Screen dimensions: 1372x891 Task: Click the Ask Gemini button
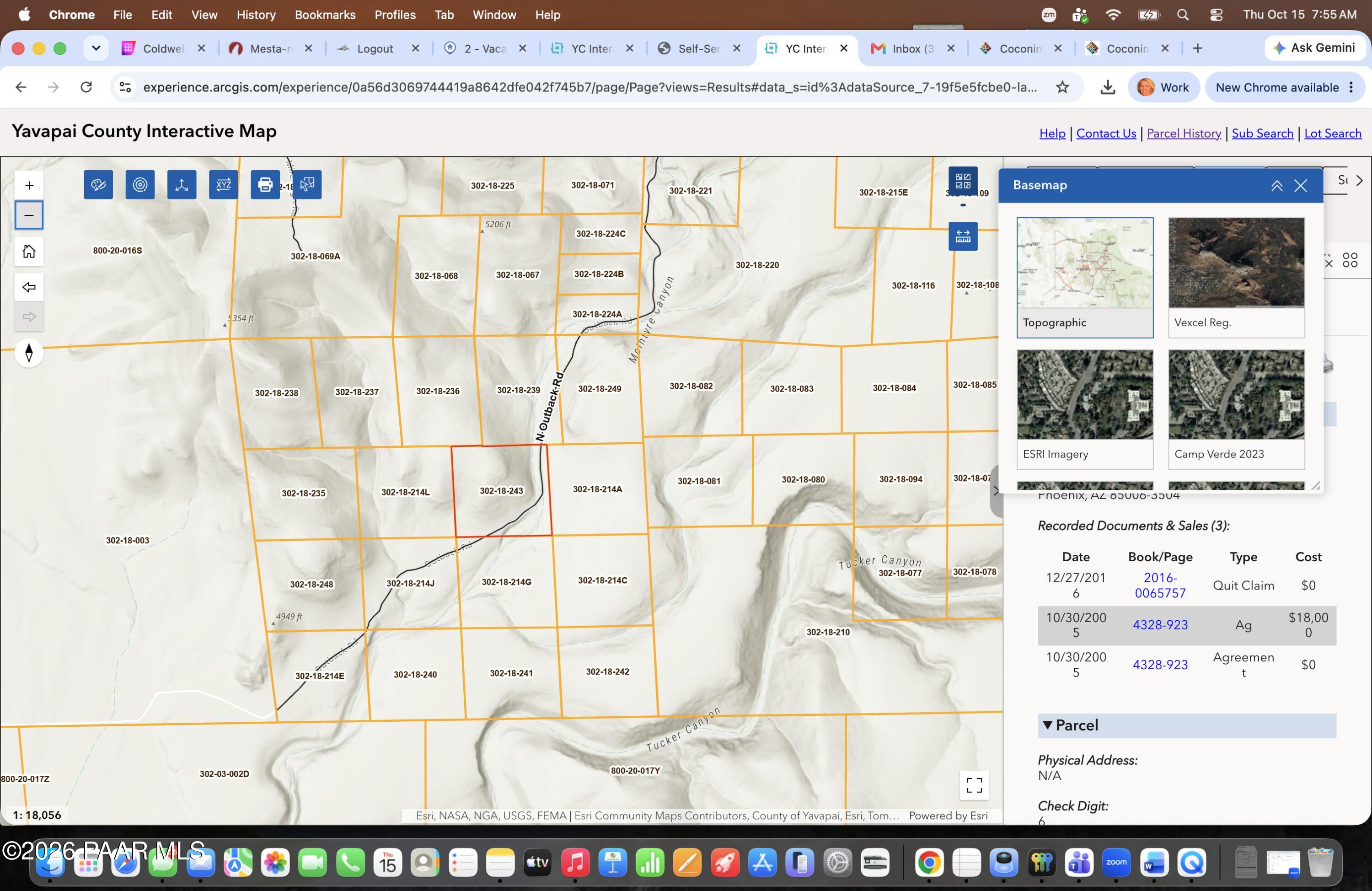click(x=1315, y=48)
